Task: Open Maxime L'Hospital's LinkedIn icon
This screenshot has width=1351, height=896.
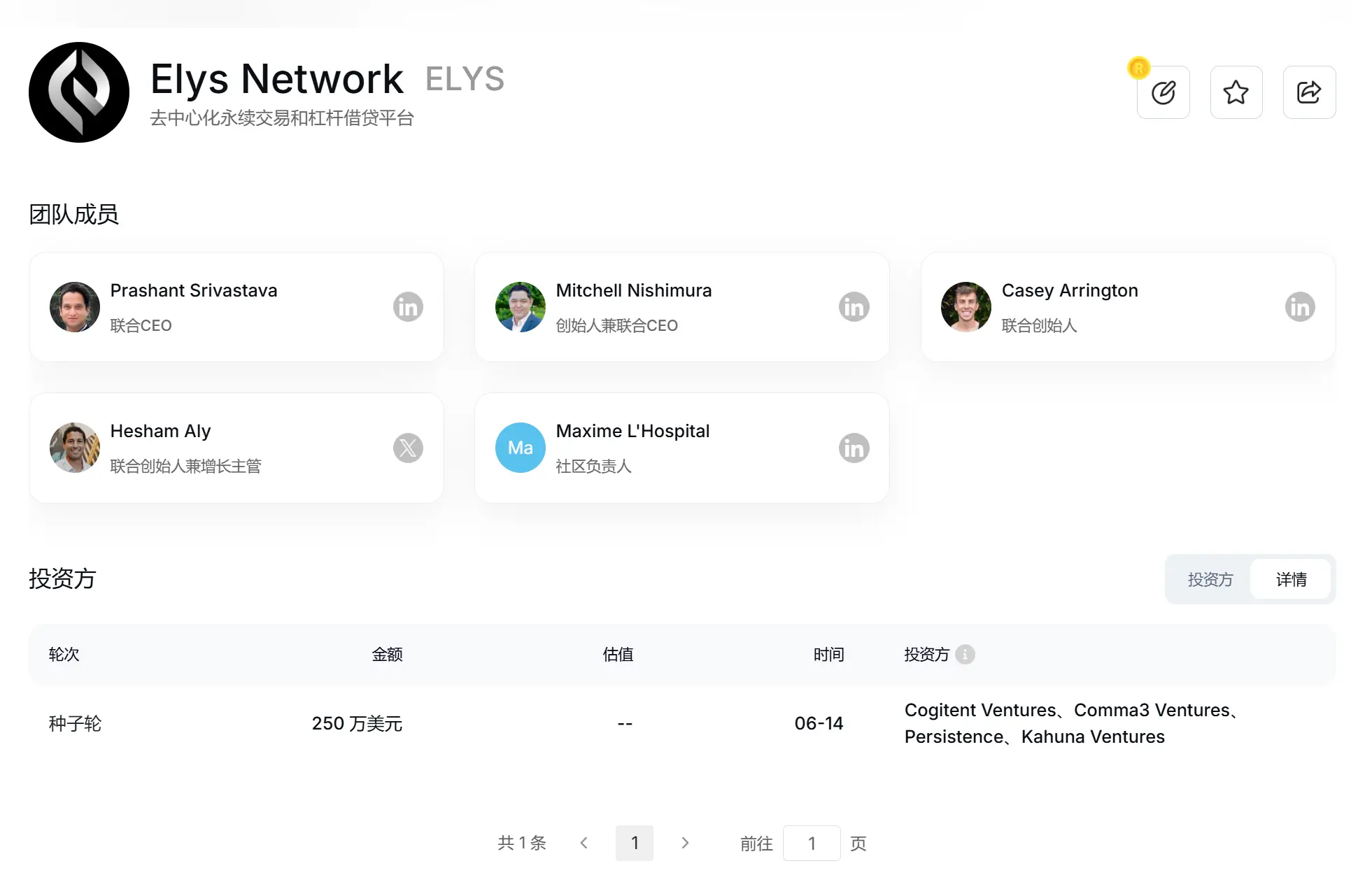Action: 854,448
